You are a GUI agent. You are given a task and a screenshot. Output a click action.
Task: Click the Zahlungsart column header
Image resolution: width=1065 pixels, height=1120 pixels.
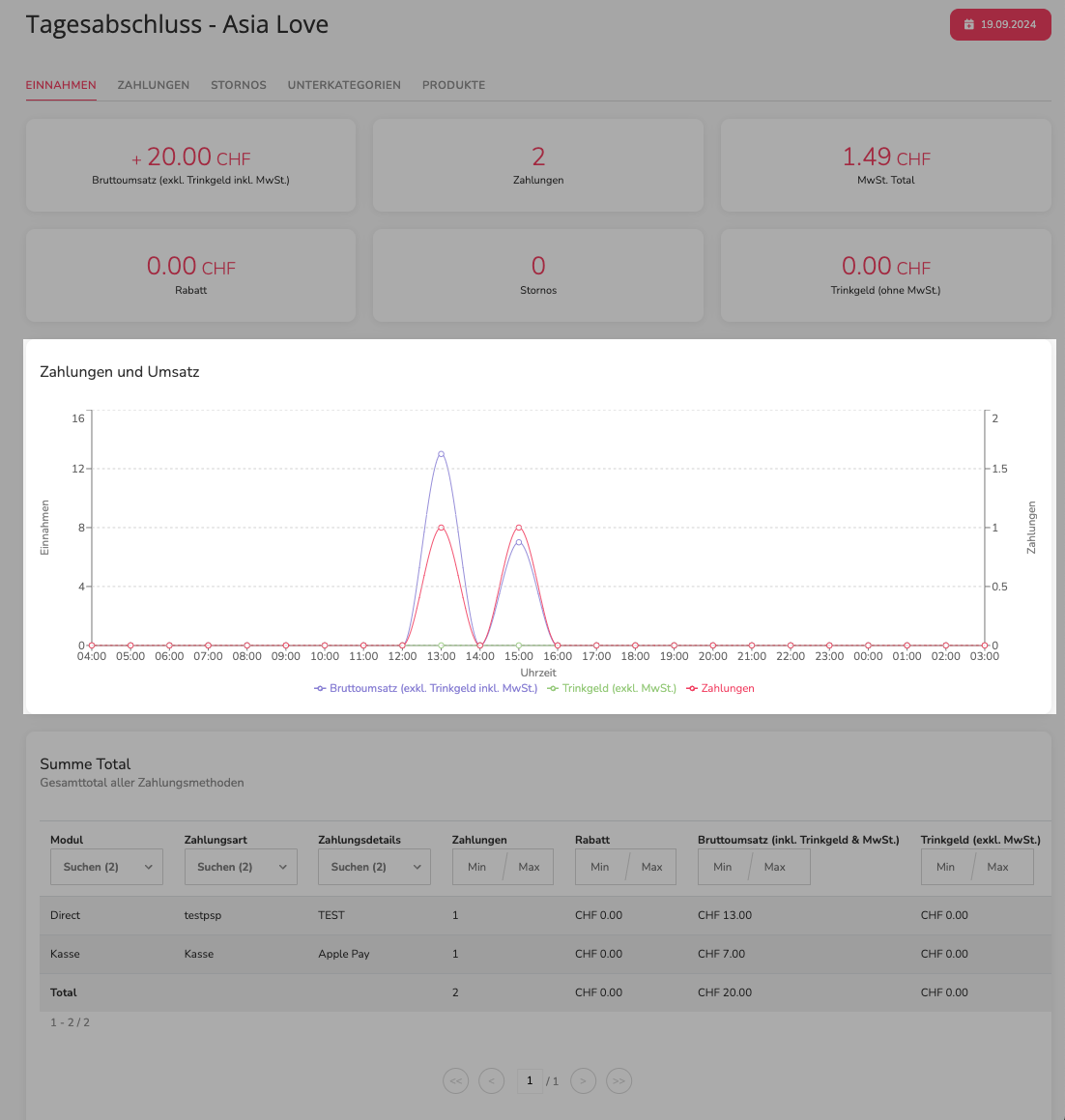point(216,840)
